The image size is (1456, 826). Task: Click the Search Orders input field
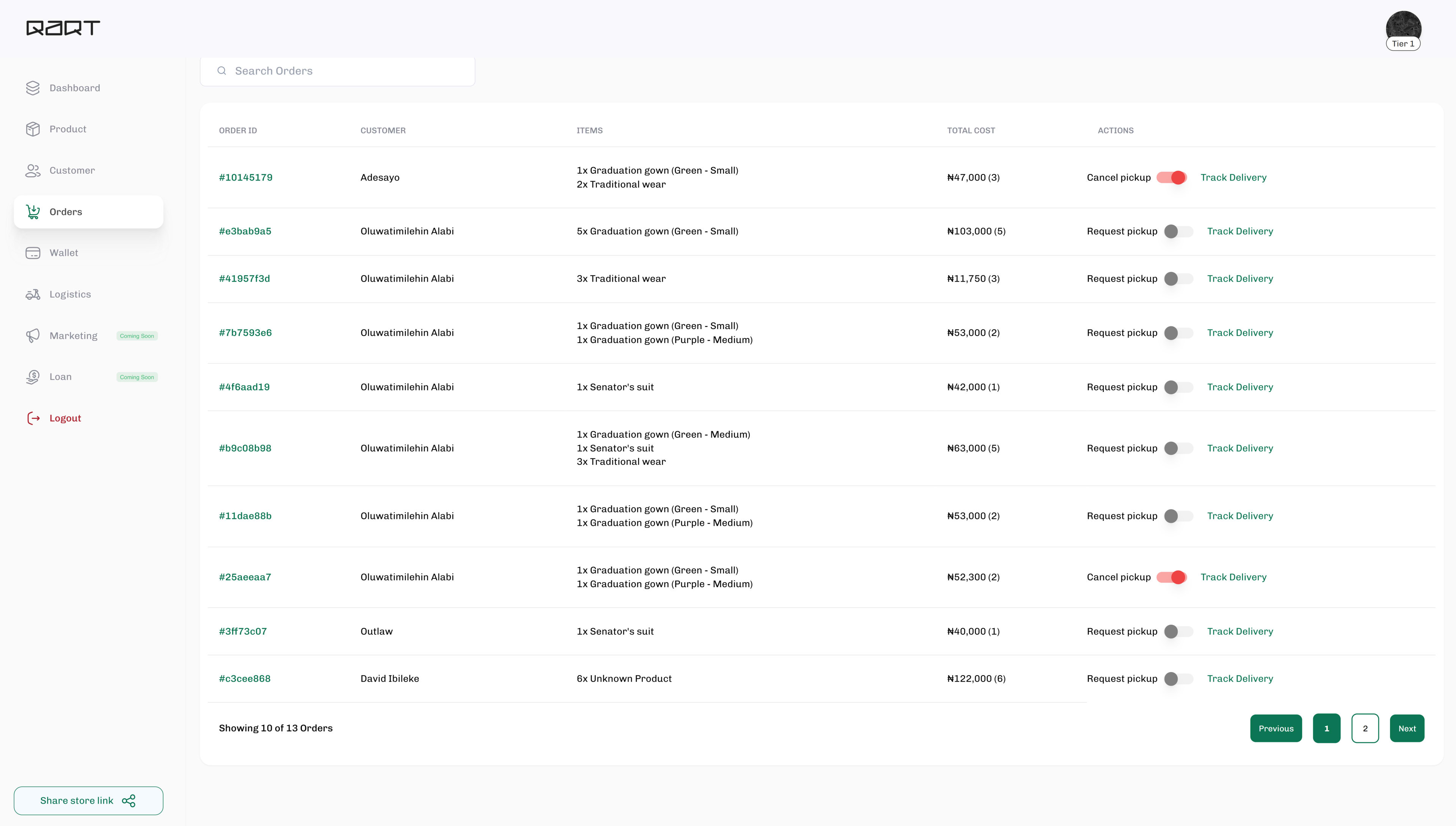(x=337, y=71)
